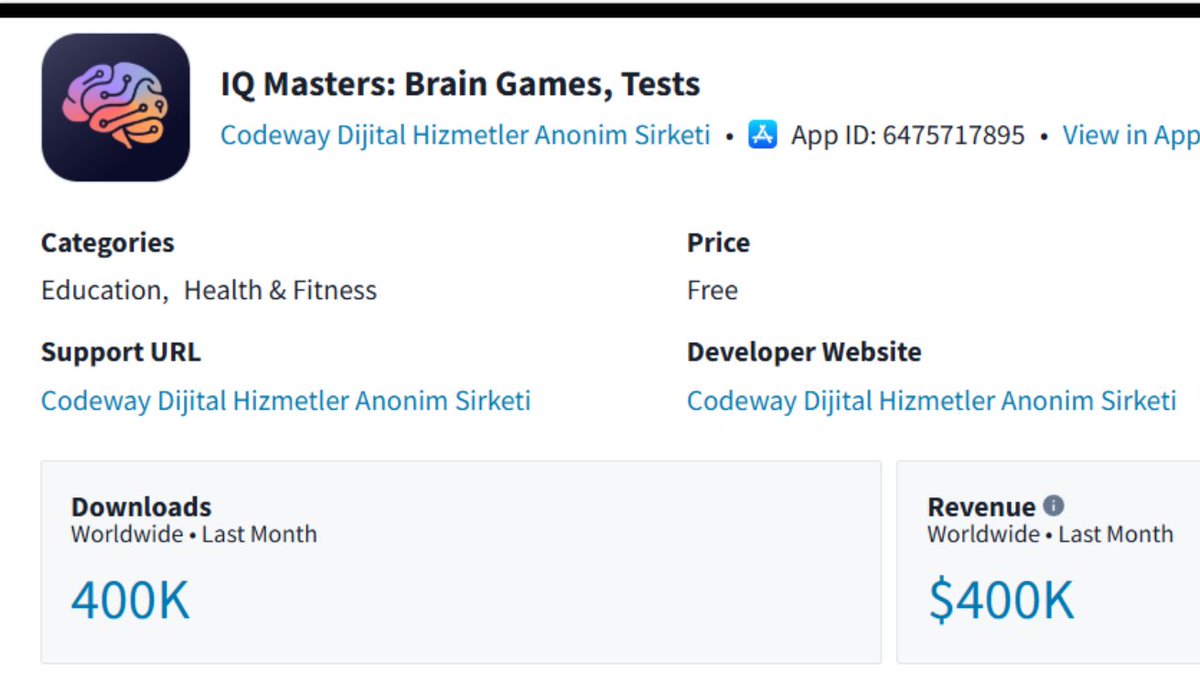The height and width of the screenshot is (673, 1200).
Task: Open the Codeway publisher link under the app title
Action: point(465,135)
